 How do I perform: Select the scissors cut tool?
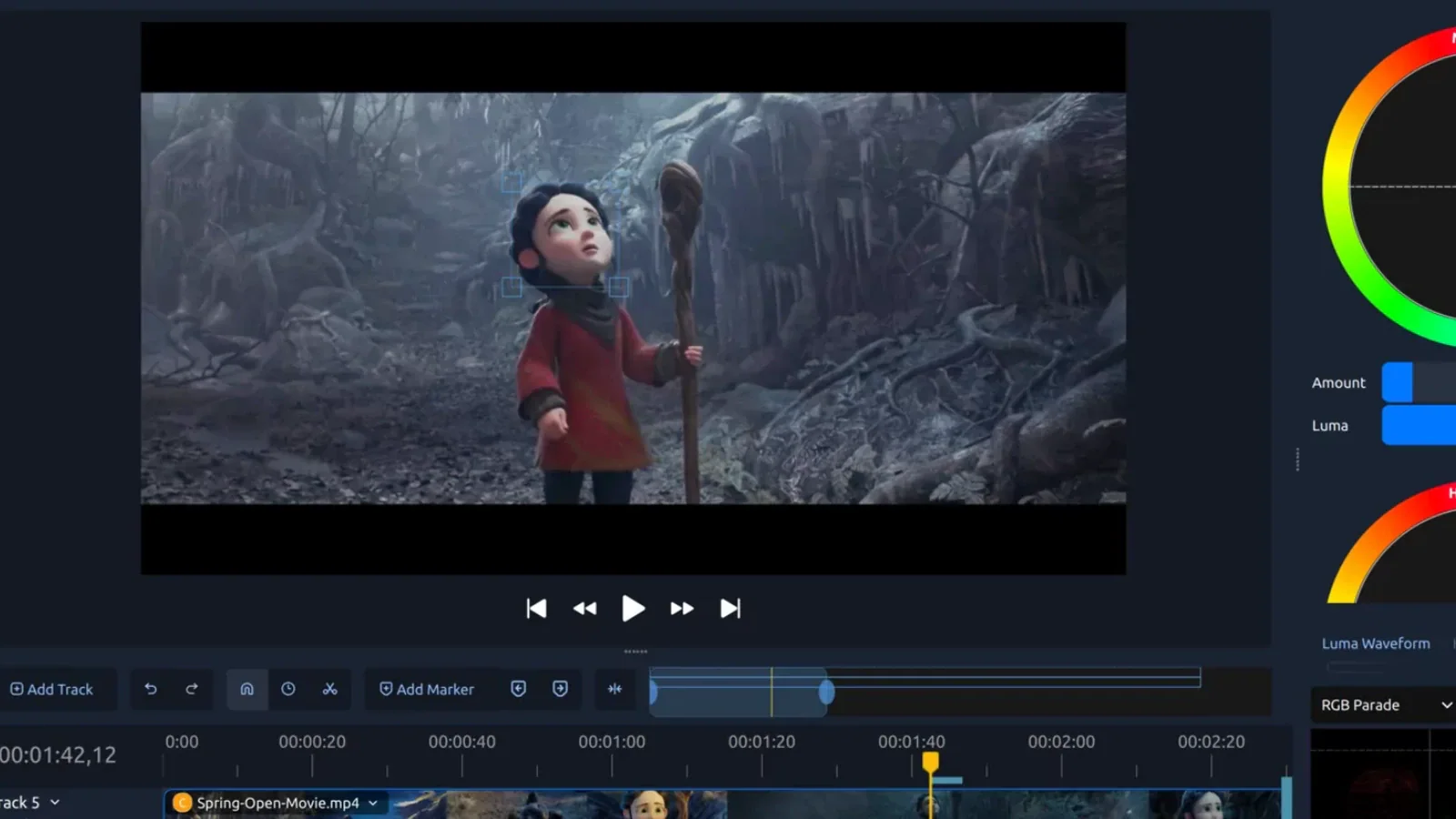tap(330, 689)
